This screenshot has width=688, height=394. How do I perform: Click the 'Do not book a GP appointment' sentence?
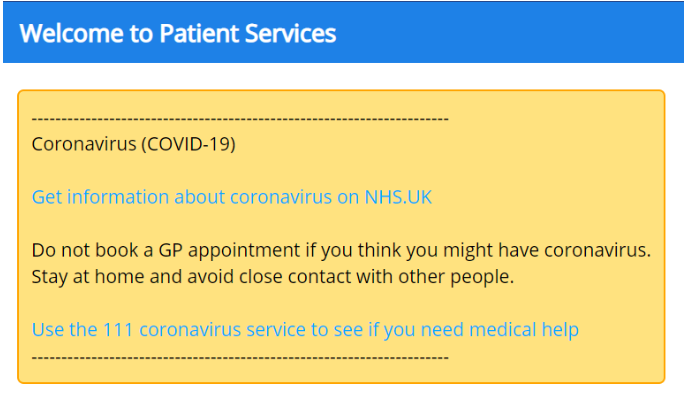(341, 250)
